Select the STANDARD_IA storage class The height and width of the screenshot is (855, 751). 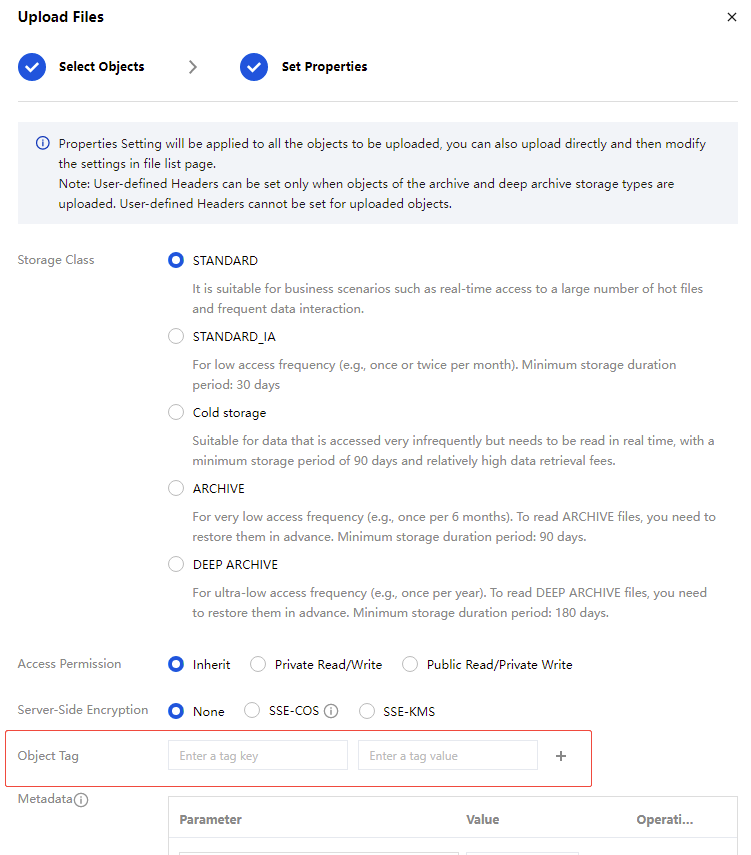176,336
